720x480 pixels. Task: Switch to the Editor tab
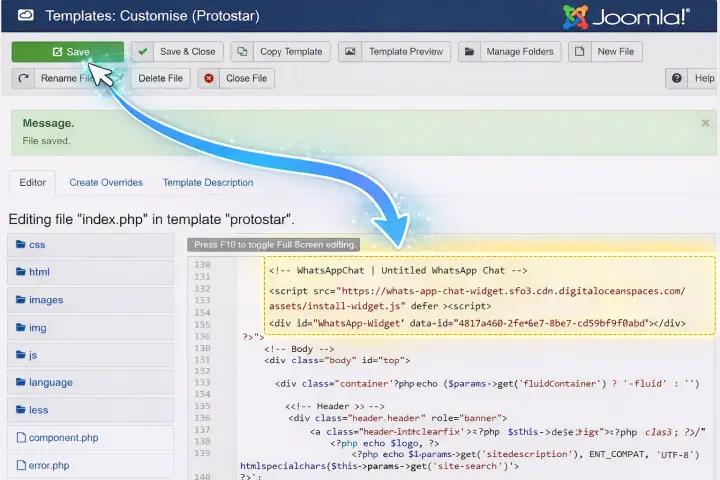pyautogui.click(x=33, y=183)
